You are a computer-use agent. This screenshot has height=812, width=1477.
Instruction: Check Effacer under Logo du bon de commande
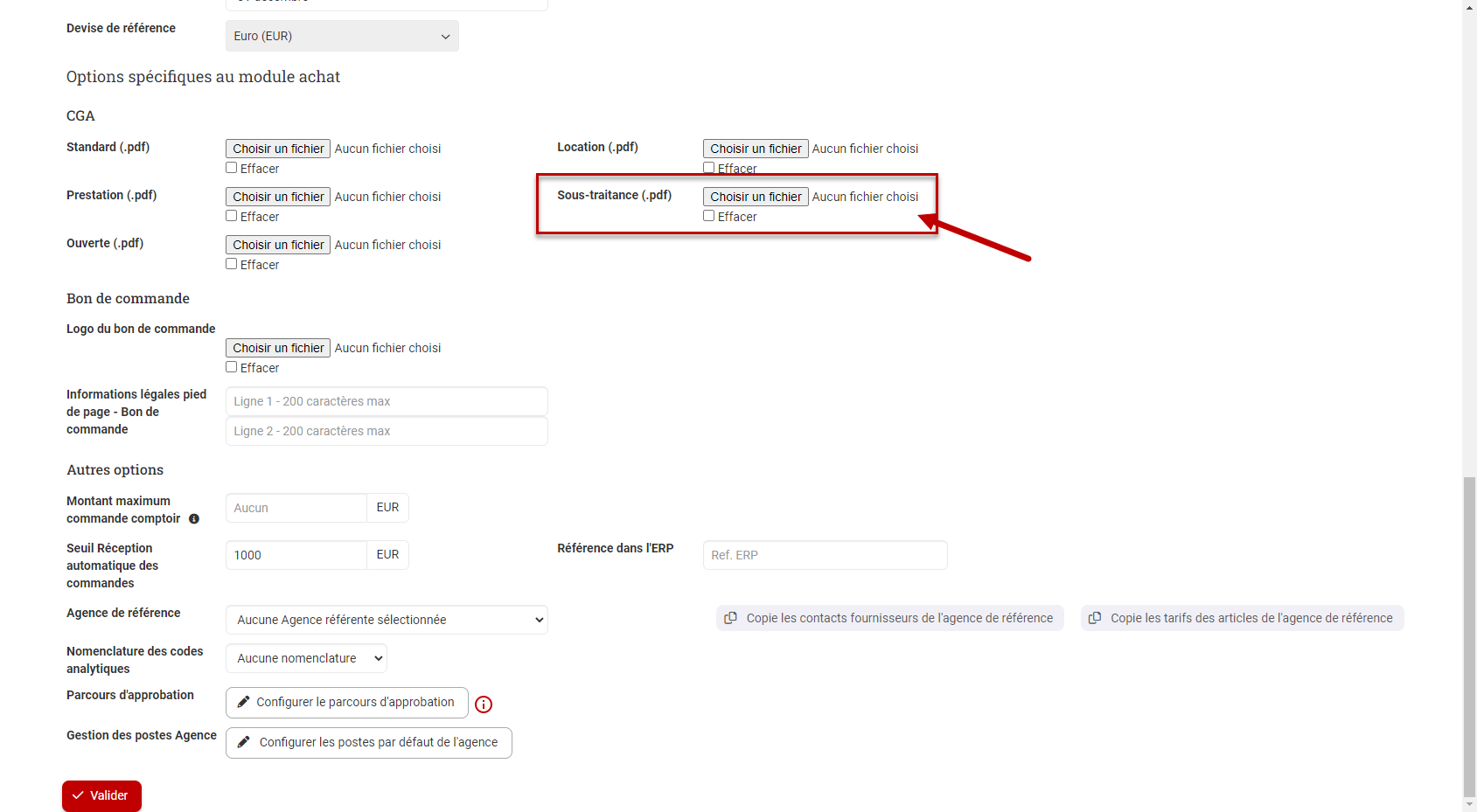[232, 367]
